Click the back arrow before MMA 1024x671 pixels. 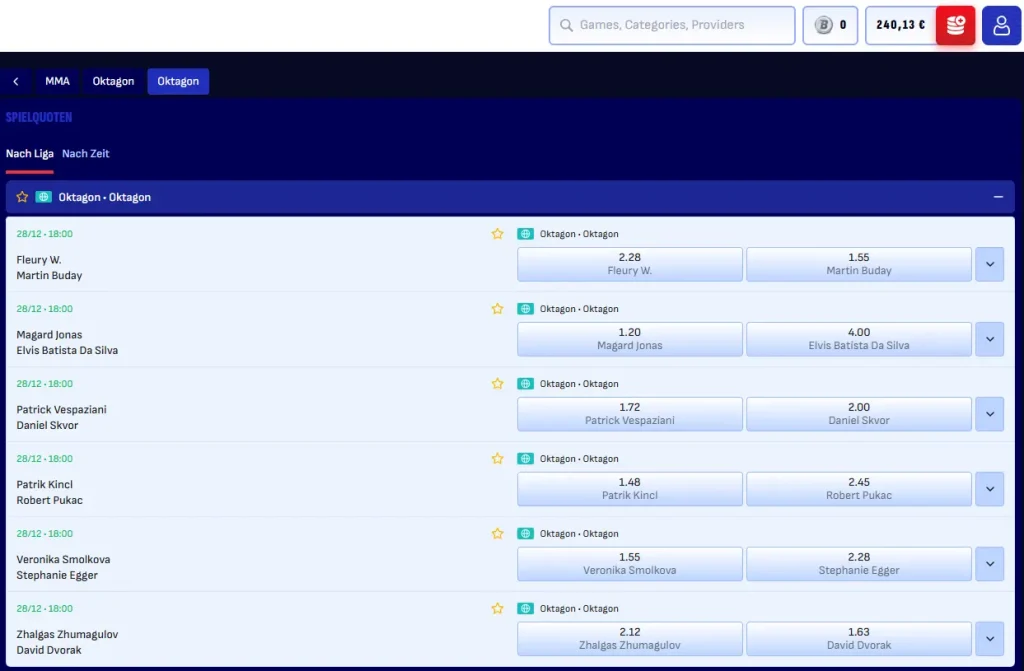pyautogui.click(x=16, y=81)
